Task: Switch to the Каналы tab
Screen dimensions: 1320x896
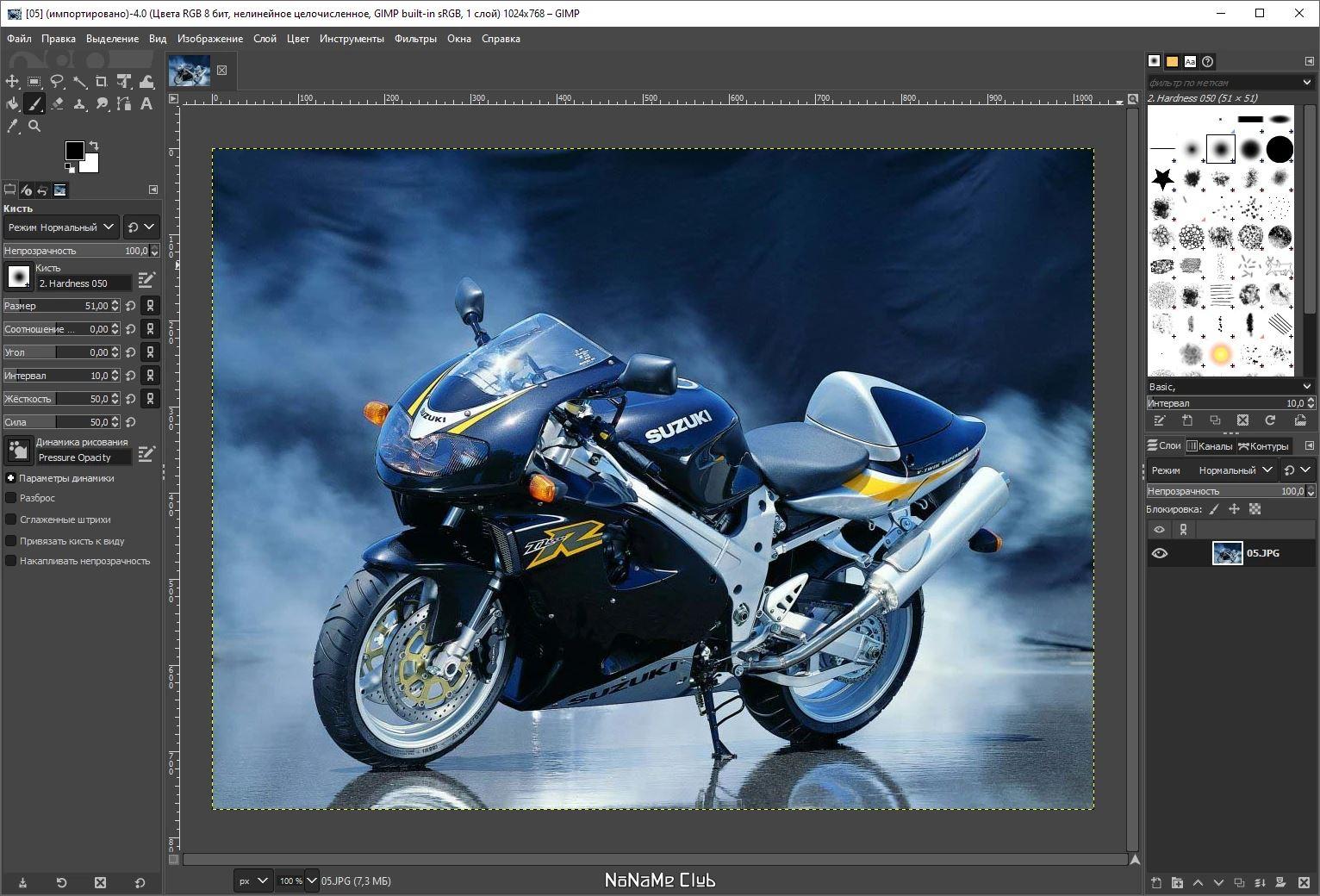Action: [x=1210, y=446]
